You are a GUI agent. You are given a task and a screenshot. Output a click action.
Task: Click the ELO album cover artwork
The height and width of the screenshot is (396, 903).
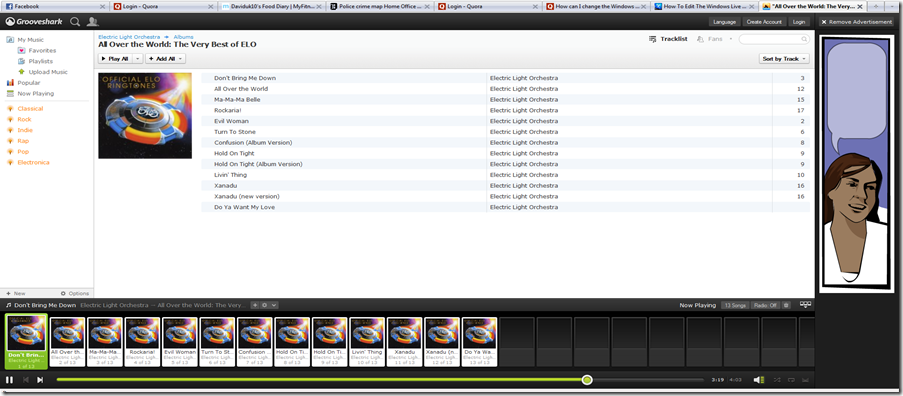(145, 116)
